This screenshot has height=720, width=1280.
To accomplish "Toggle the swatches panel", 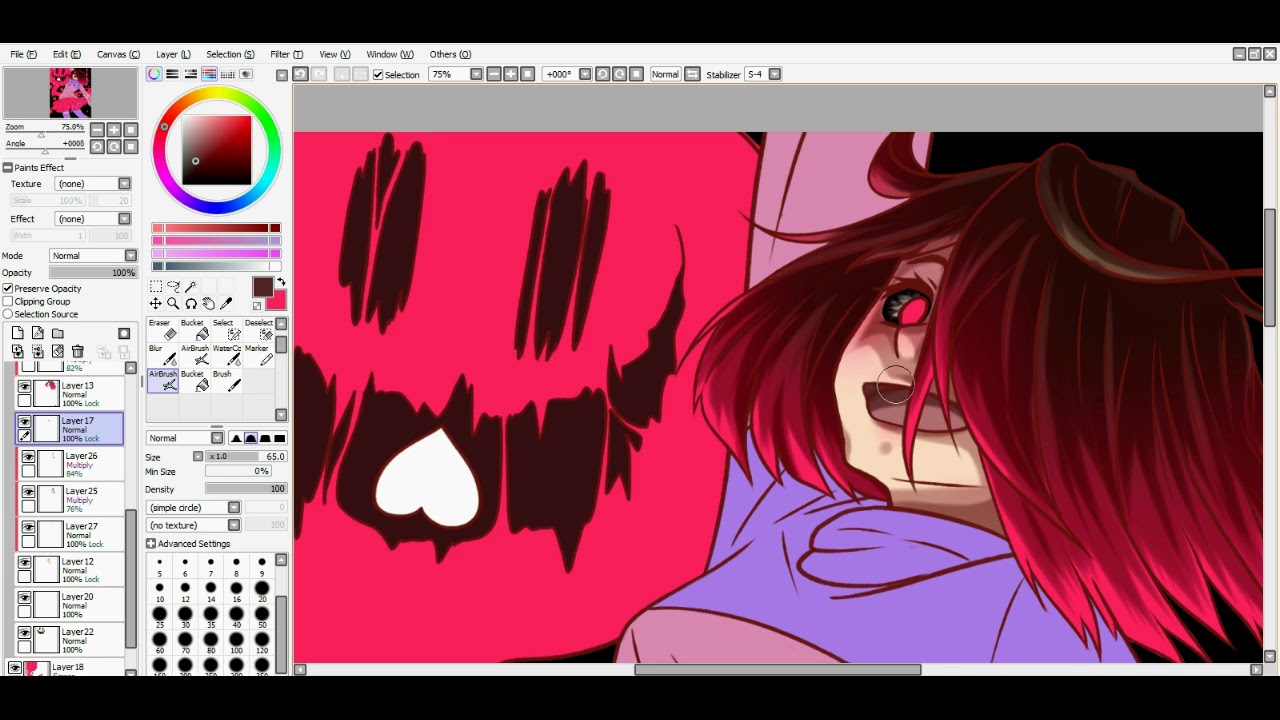I will tap(228, 74).
